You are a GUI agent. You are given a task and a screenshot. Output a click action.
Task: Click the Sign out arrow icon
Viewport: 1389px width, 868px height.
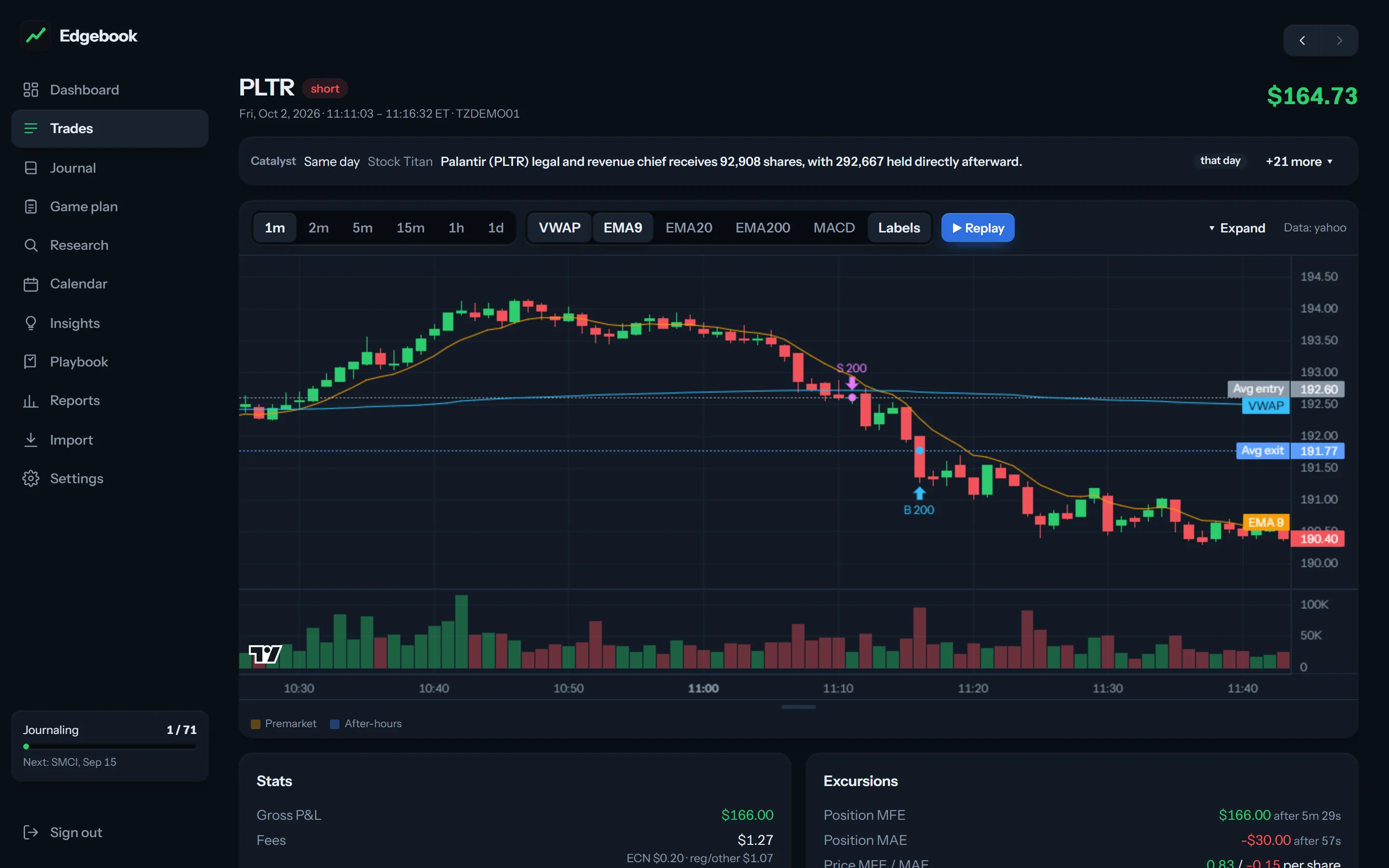pyautogui.click(x=30, y=832)
